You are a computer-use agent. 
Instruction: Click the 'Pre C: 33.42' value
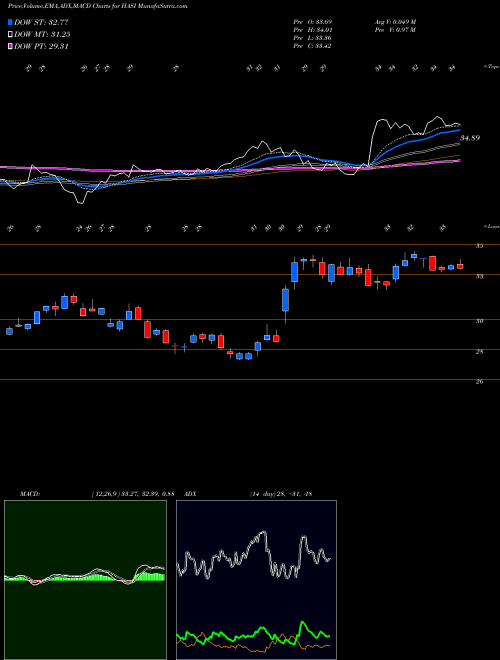313,46
